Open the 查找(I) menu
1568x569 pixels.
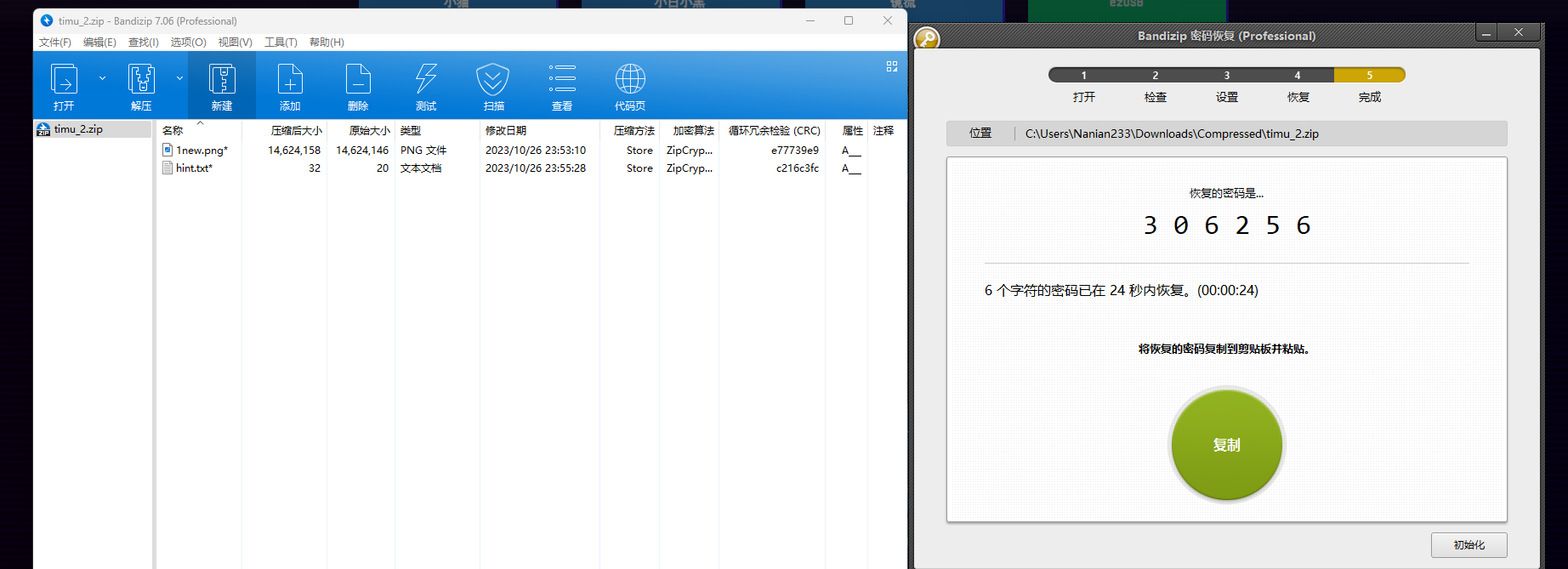(144, 42)
